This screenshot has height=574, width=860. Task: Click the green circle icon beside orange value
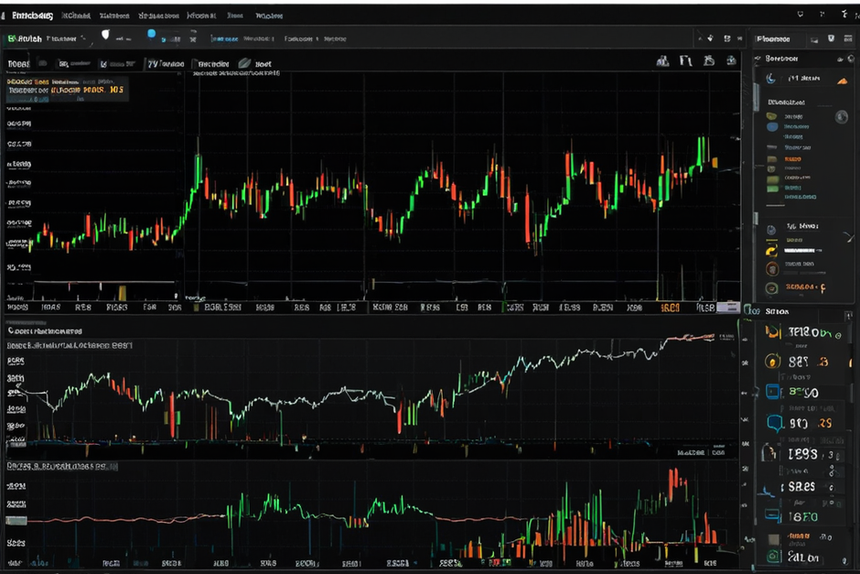[x=772, y=288]
